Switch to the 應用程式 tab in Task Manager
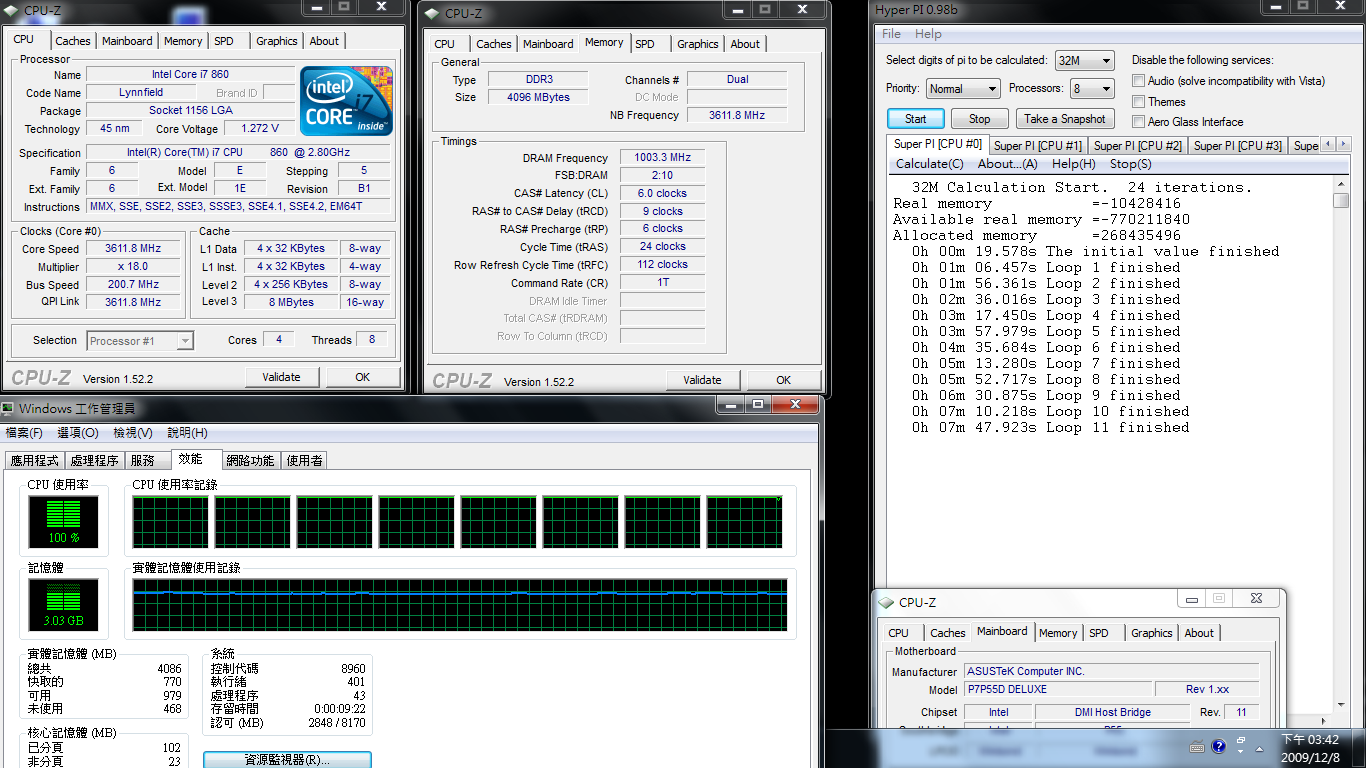The height and width of the screenshot is (768, 1366). coord(35,461)
